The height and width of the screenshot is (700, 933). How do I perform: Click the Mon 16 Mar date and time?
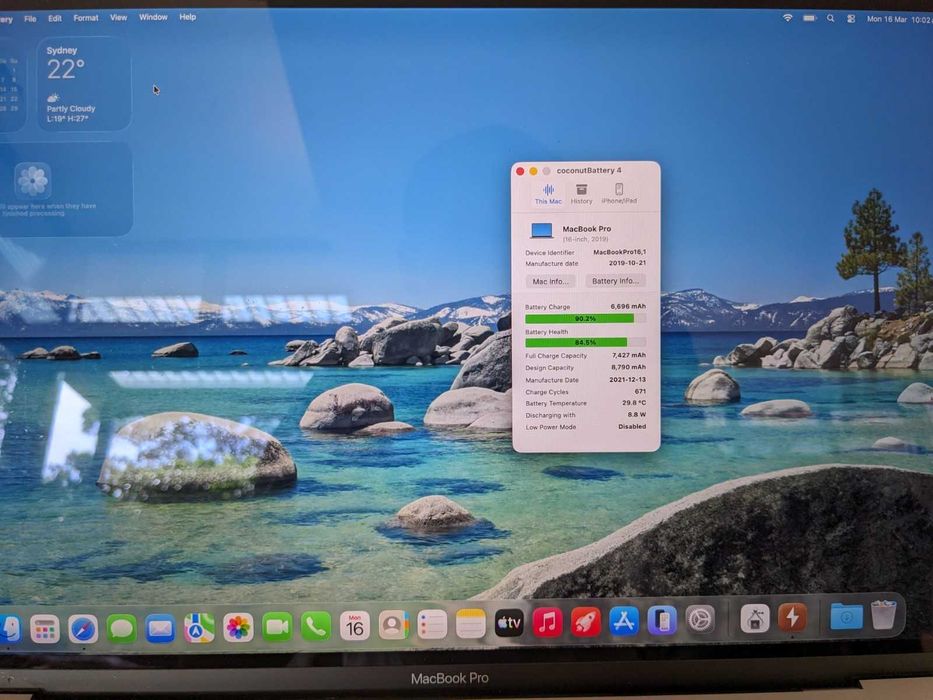900,19
